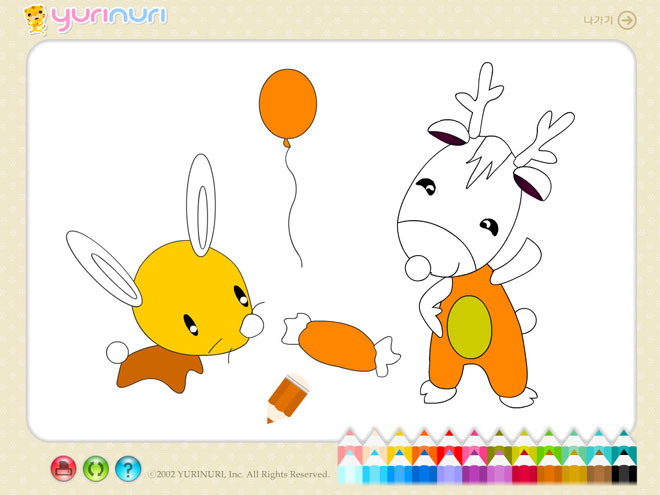Click the Yurinuri copyright text
The height and width of the screenshot is (495, 660).
click(x=239, y=474)
